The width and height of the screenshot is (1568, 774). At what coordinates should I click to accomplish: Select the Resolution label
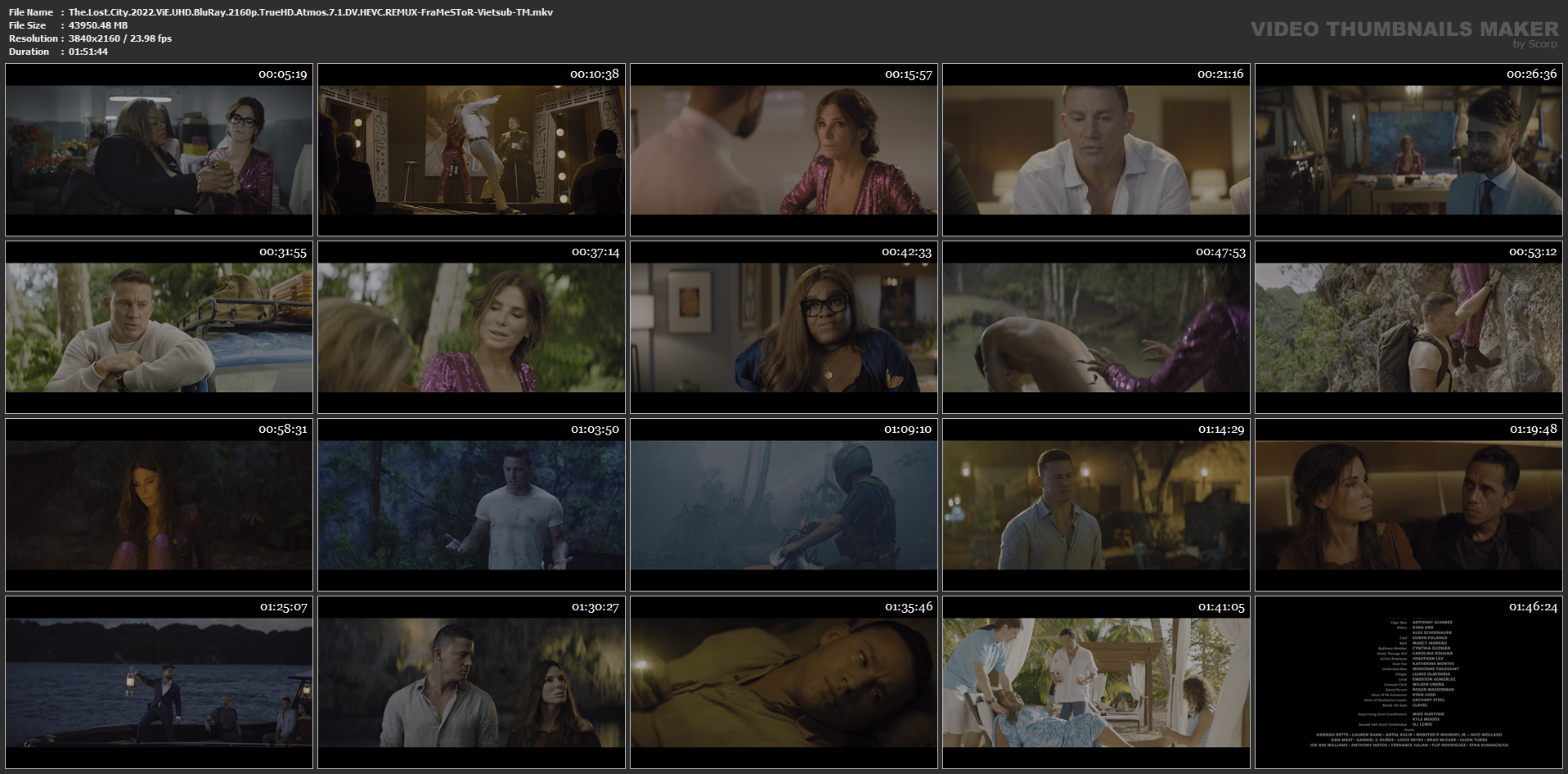[x=34, y=38]
